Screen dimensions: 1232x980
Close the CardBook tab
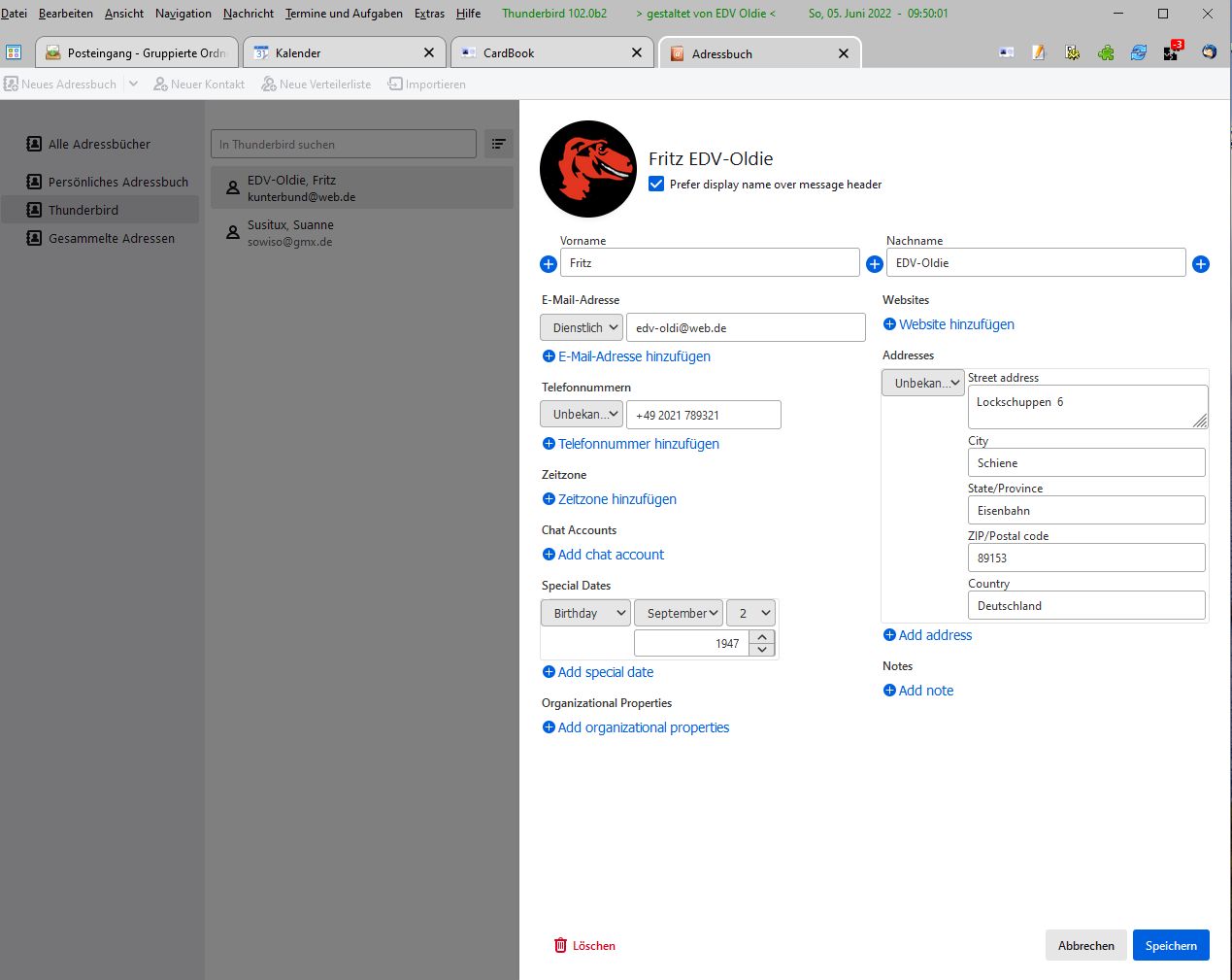(637, 52)
